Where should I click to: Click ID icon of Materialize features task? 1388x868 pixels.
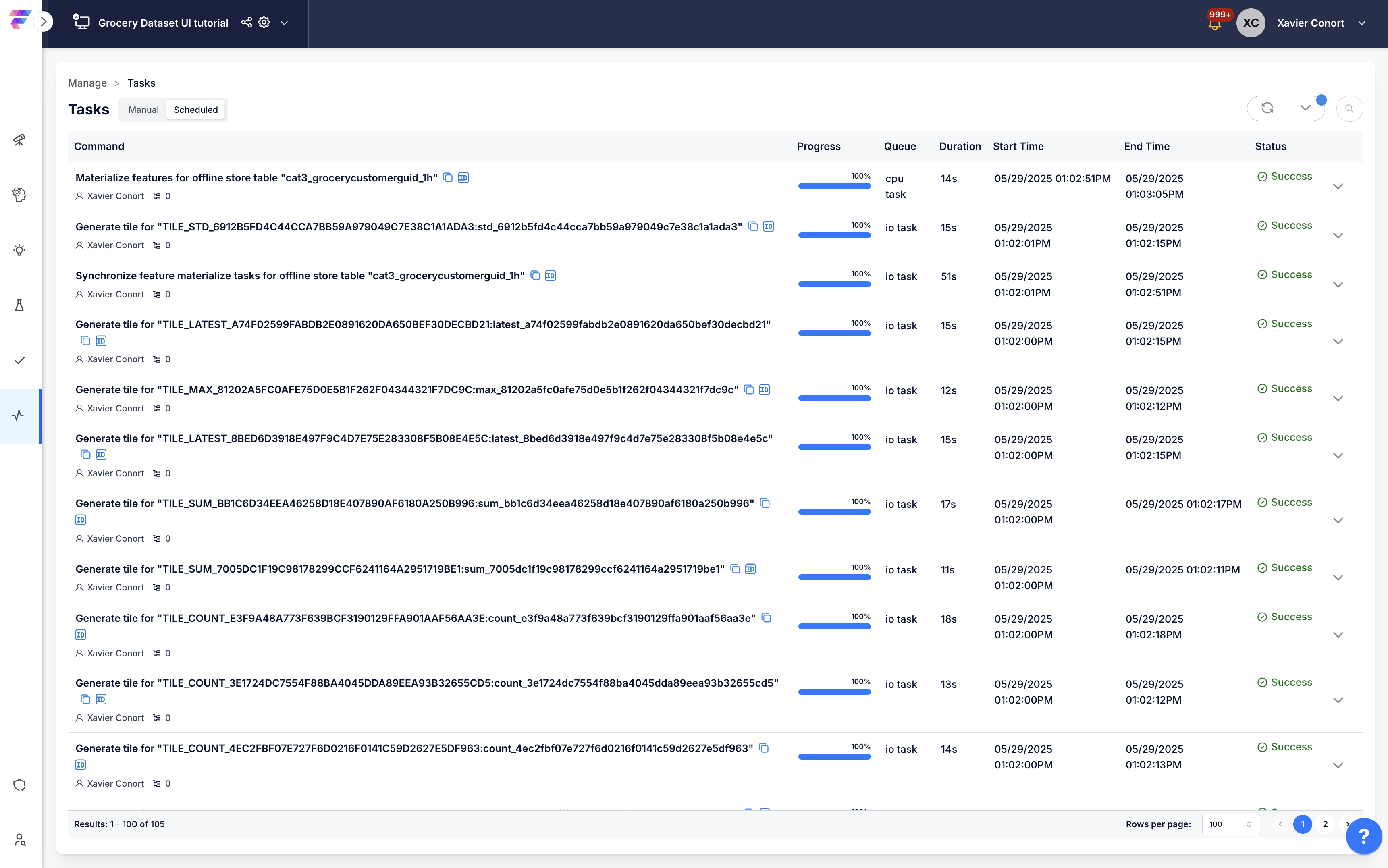point(463,178)
